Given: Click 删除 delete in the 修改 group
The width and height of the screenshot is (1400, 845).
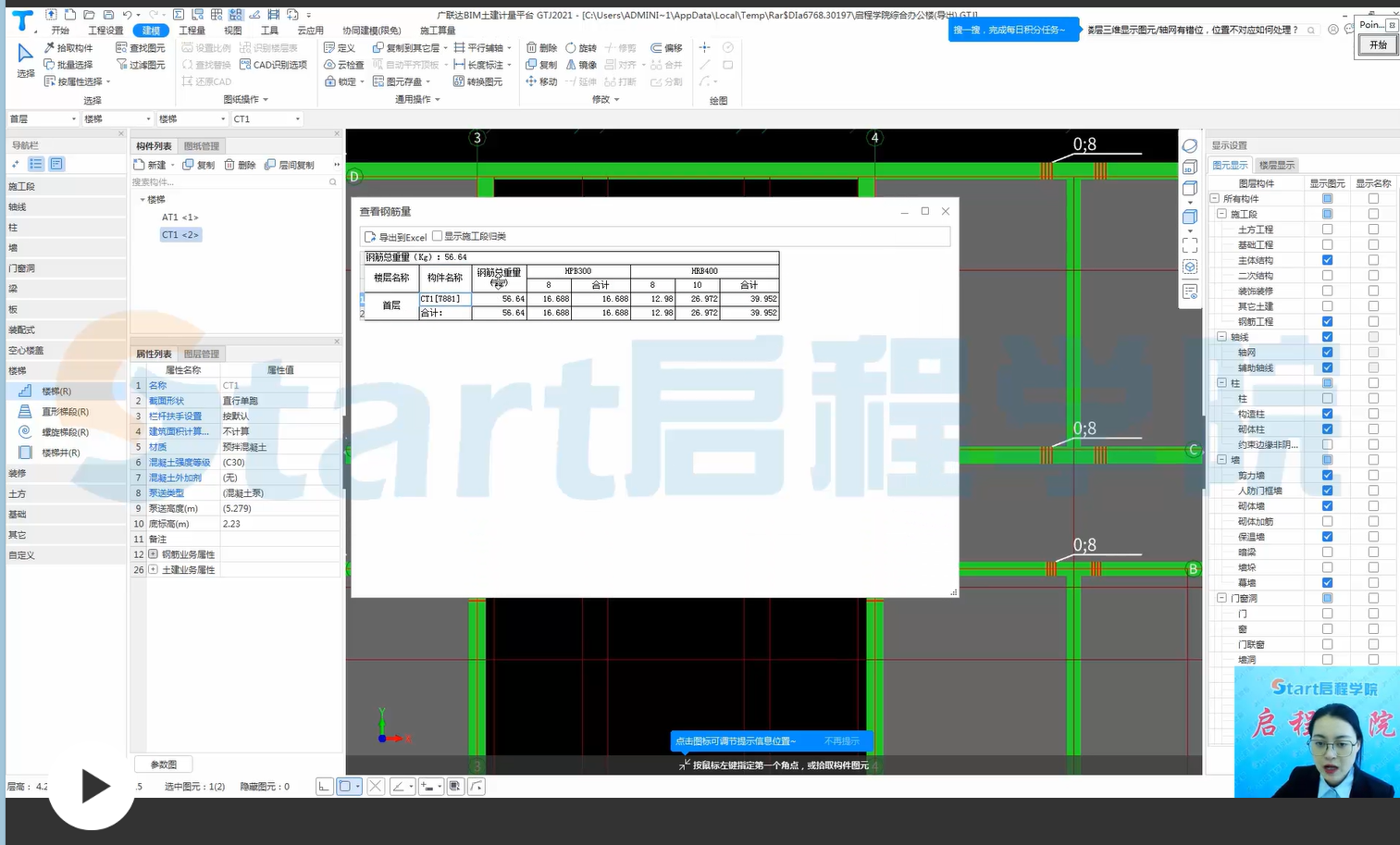Looking at the screenshot, I should [x=541, y=47].
